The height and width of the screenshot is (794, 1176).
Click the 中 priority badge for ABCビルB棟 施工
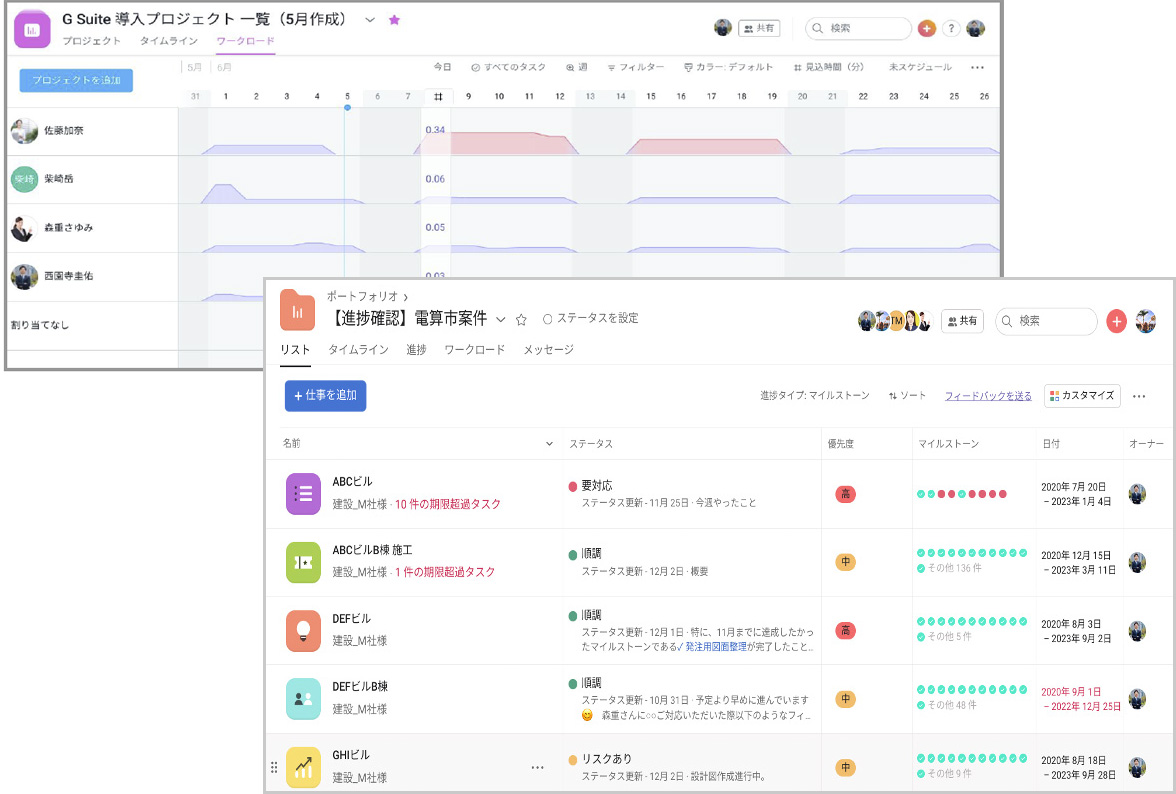[845, 562]
